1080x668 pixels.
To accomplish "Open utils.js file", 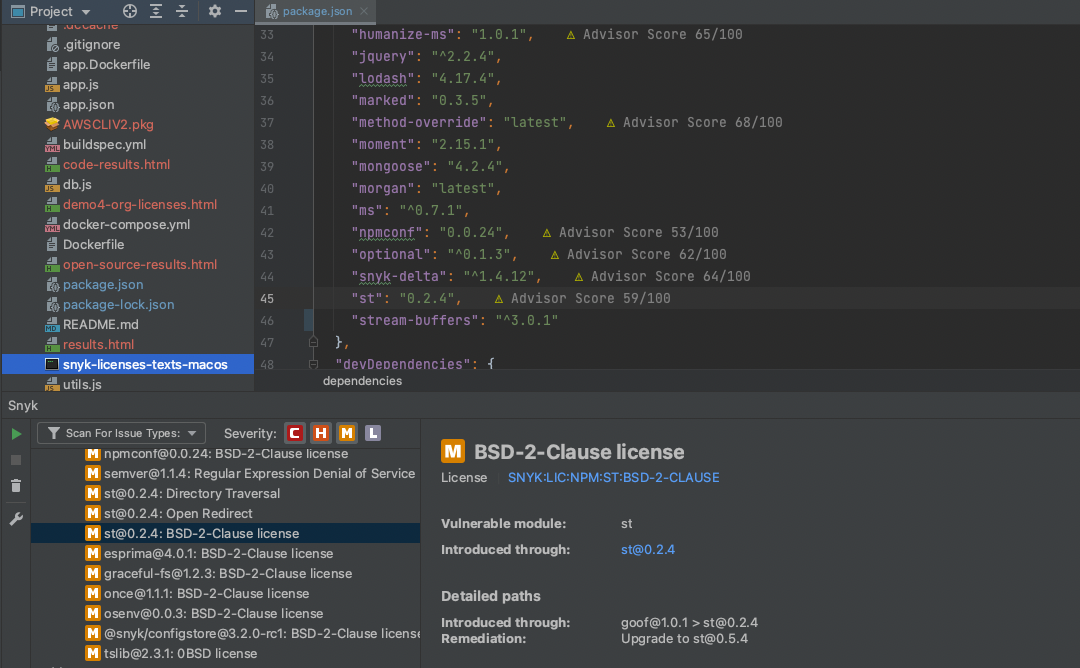I will 82,384.
